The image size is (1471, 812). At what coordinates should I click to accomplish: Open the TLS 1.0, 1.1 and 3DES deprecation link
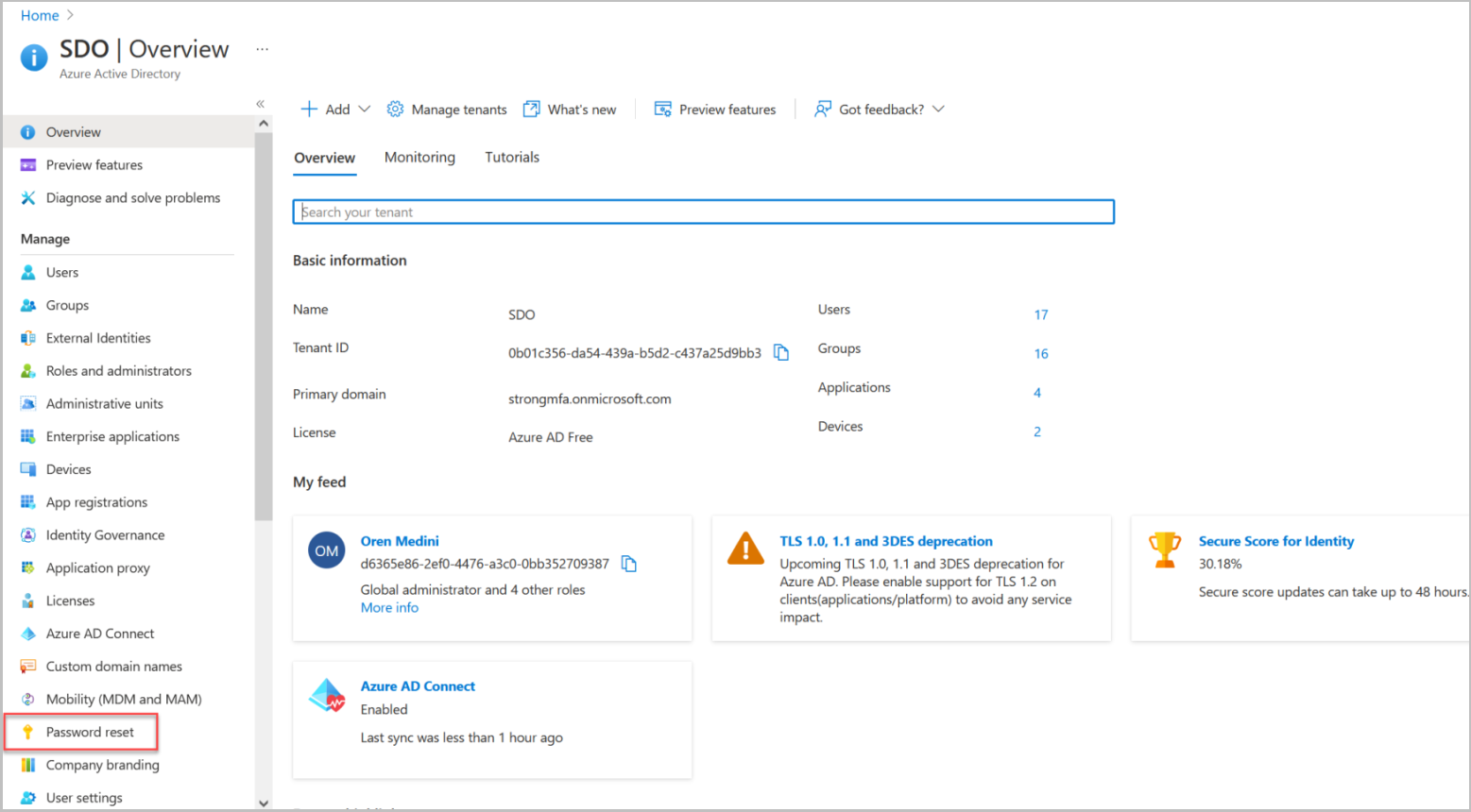coord(886,541)
